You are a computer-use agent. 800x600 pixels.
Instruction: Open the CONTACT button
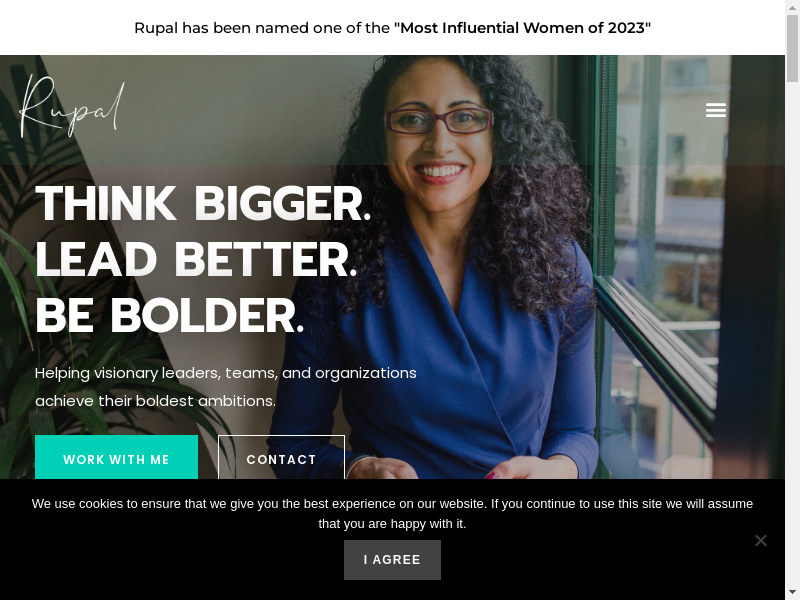pos(282,457)
